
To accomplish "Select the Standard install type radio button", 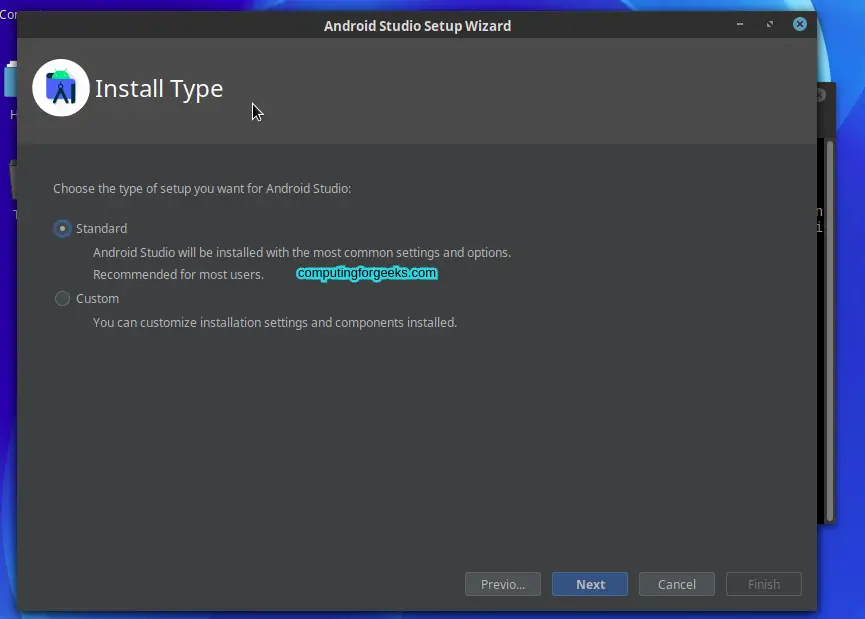I will 62,228.
